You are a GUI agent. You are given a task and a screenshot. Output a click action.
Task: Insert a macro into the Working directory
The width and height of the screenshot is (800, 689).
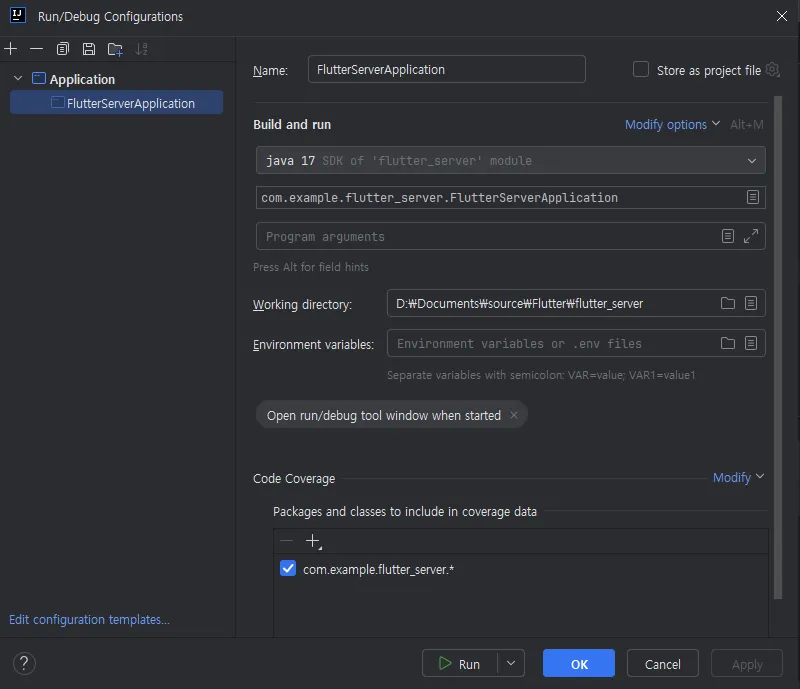tap(751, 303)
